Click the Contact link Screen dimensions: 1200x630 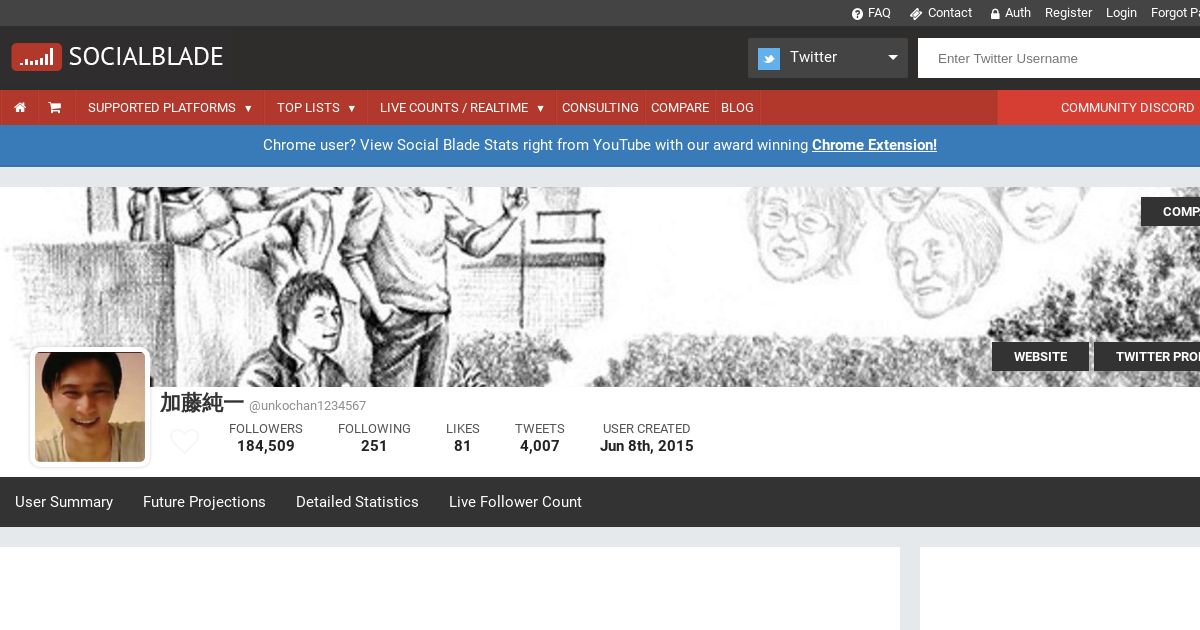950,13
